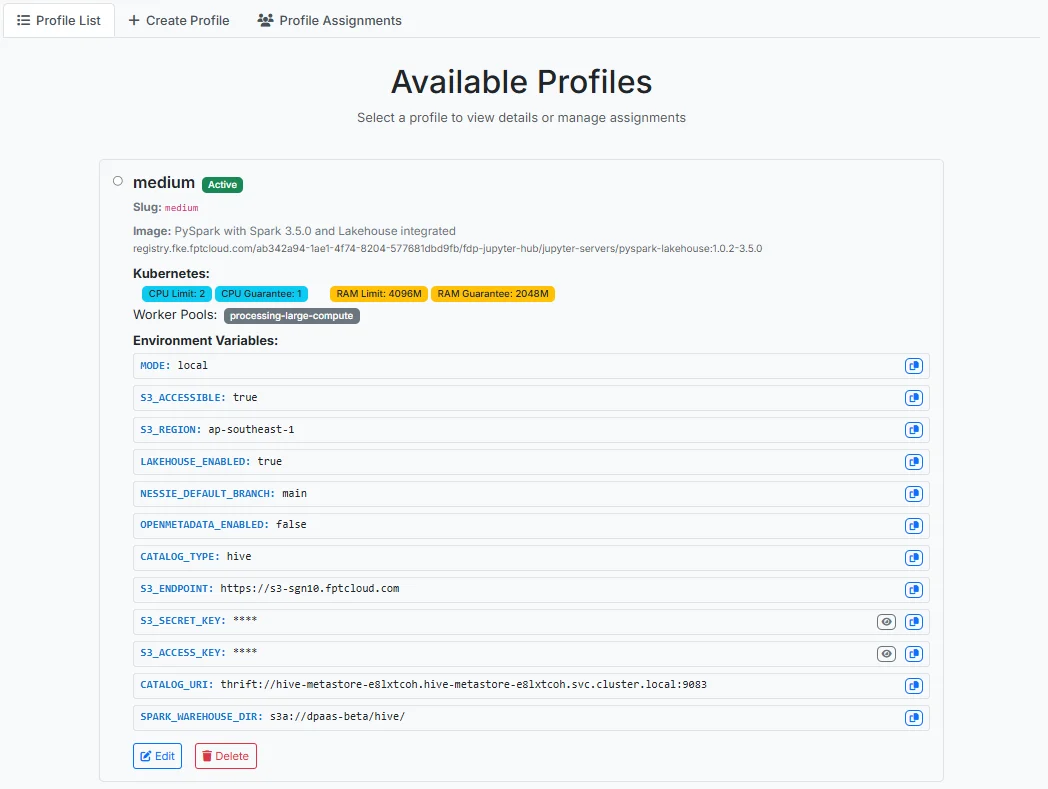1048x789 pixels.
Task: Copy the LAKEHOUSE_ENABLED variable
Action: pos(914,462)
